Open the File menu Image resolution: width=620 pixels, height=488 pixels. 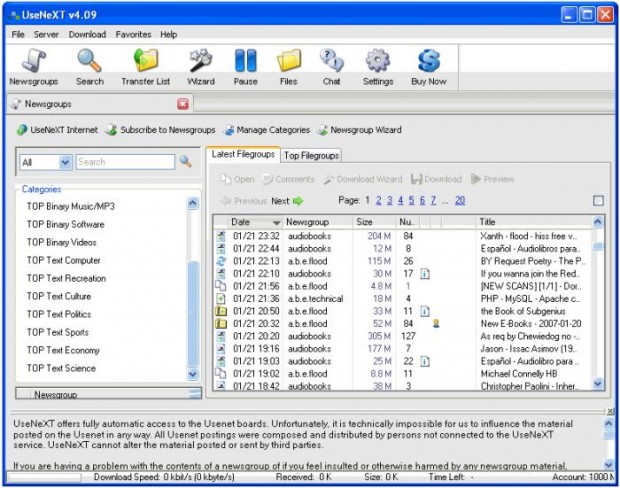pyautogui.click(x=18, y=34)
